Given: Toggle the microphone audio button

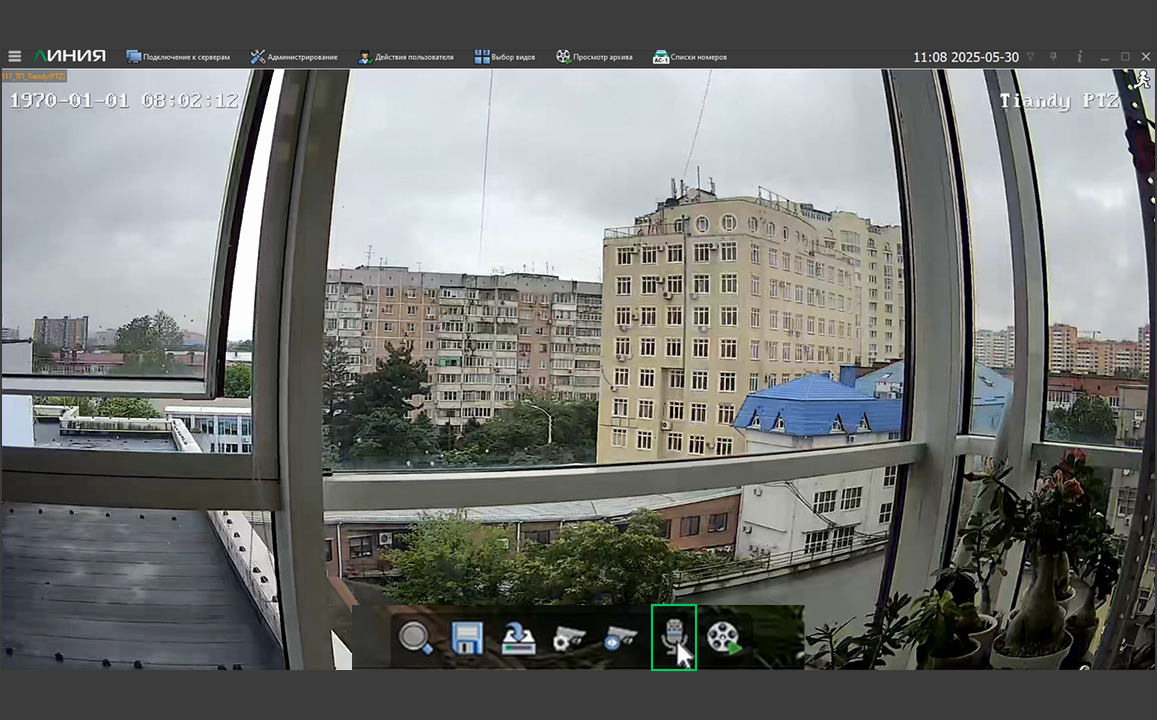Looking at the screenshot, I should point(673,636).
